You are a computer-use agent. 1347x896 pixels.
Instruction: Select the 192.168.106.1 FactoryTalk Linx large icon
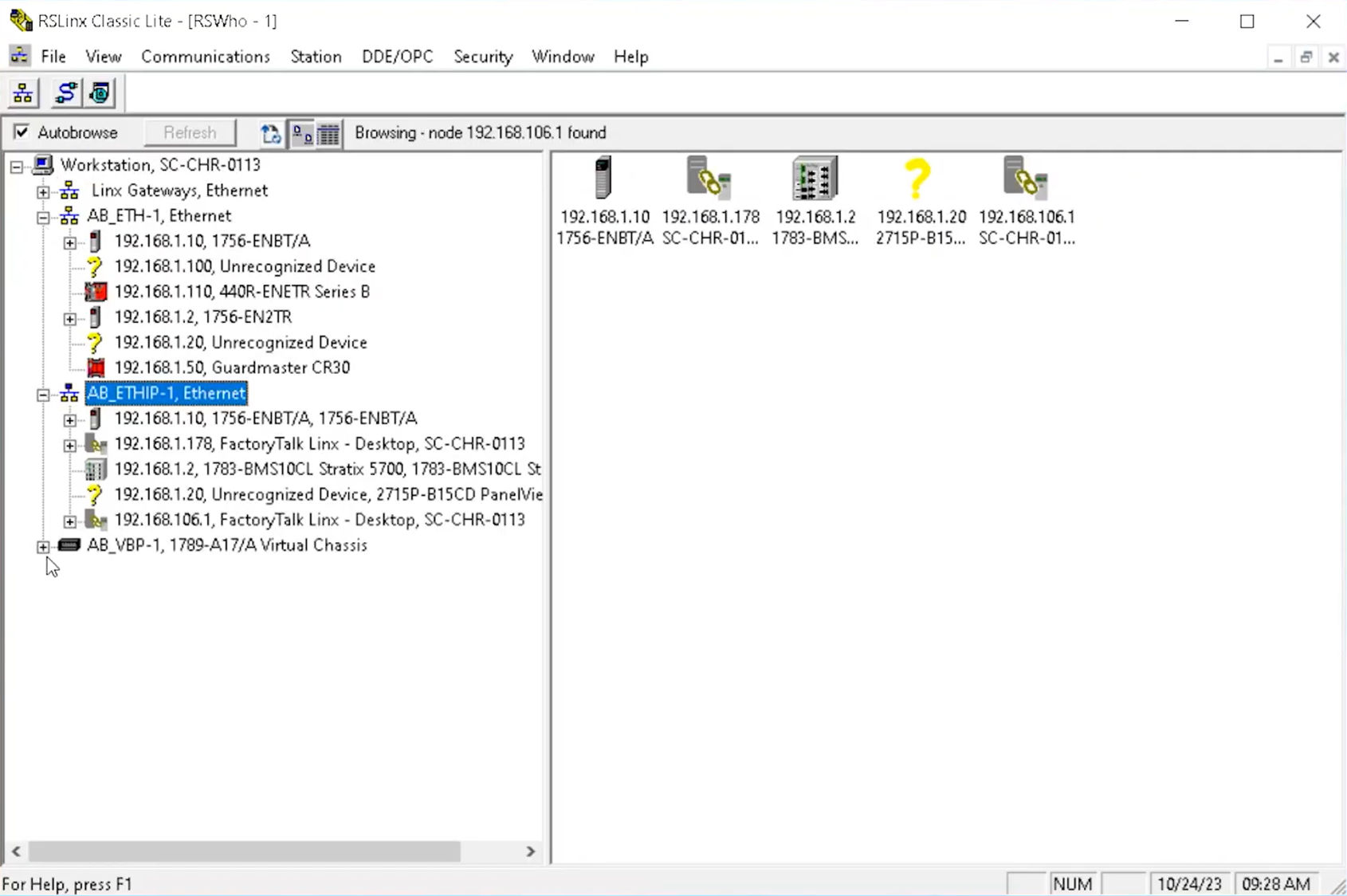pos(1026,178)
